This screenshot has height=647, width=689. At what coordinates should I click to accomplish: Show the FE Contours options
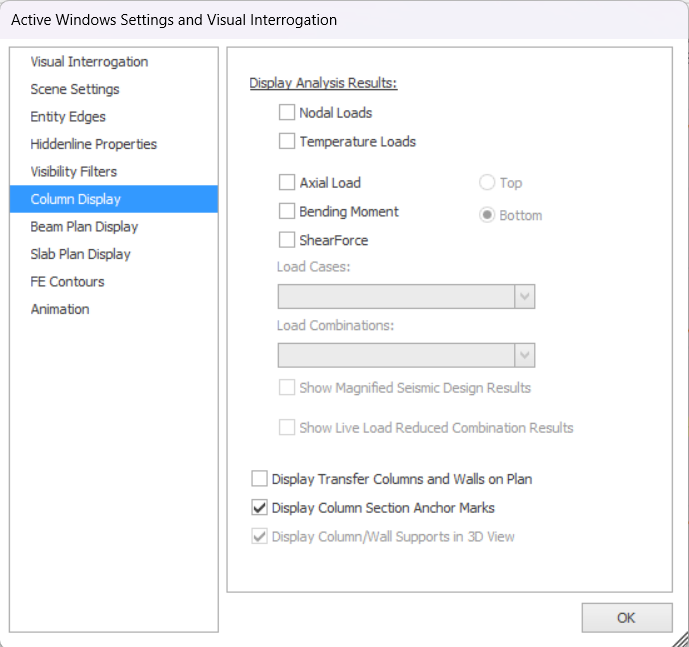tap(67, 282)
